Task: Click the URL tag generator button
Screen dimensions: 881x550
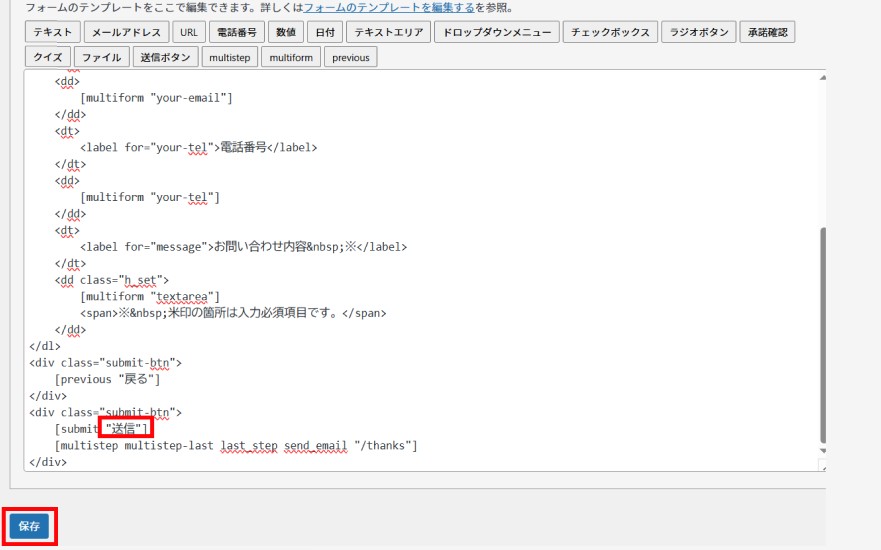Action: [188, 32]
